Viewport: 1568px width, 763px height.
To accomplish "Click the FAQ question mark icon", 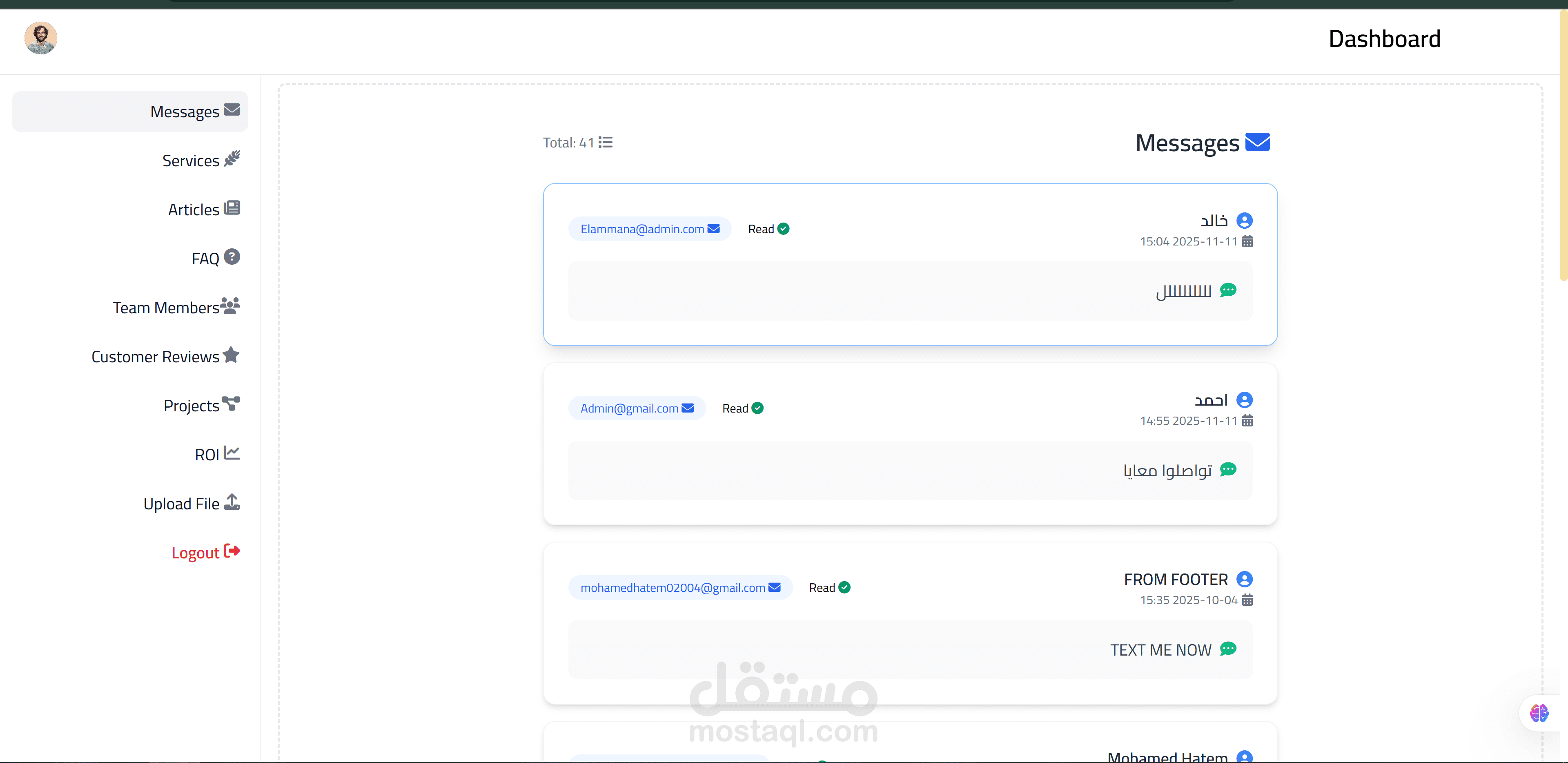I will click(x=232, y=257).
